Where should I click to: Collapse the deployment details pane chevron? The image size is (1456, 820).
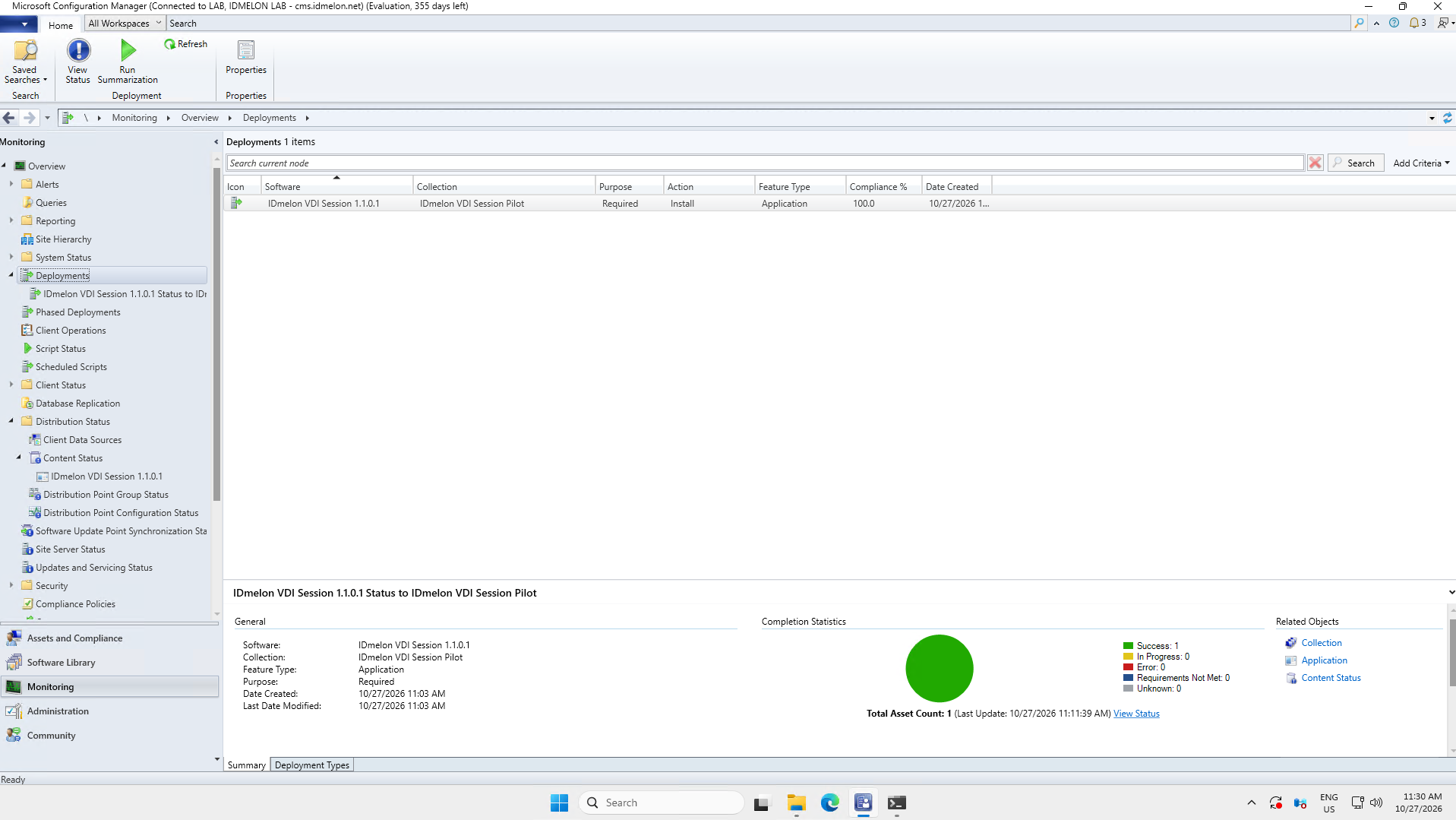[1451, 593]
